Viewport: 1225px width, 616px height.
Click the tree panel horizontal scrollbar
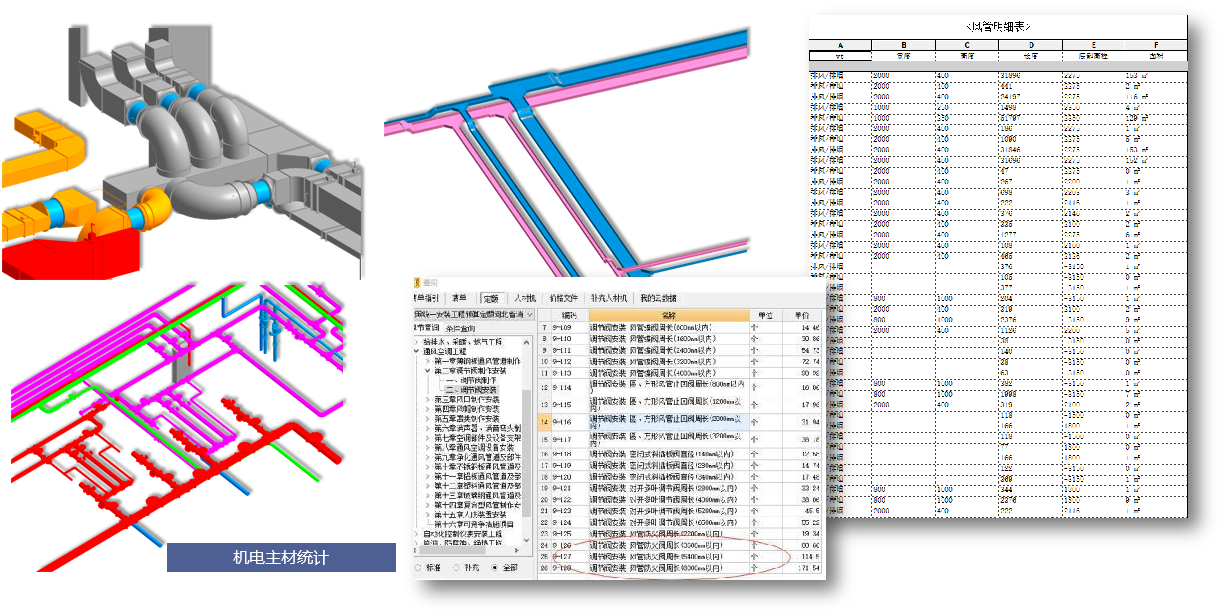click(x=452, y=550)
